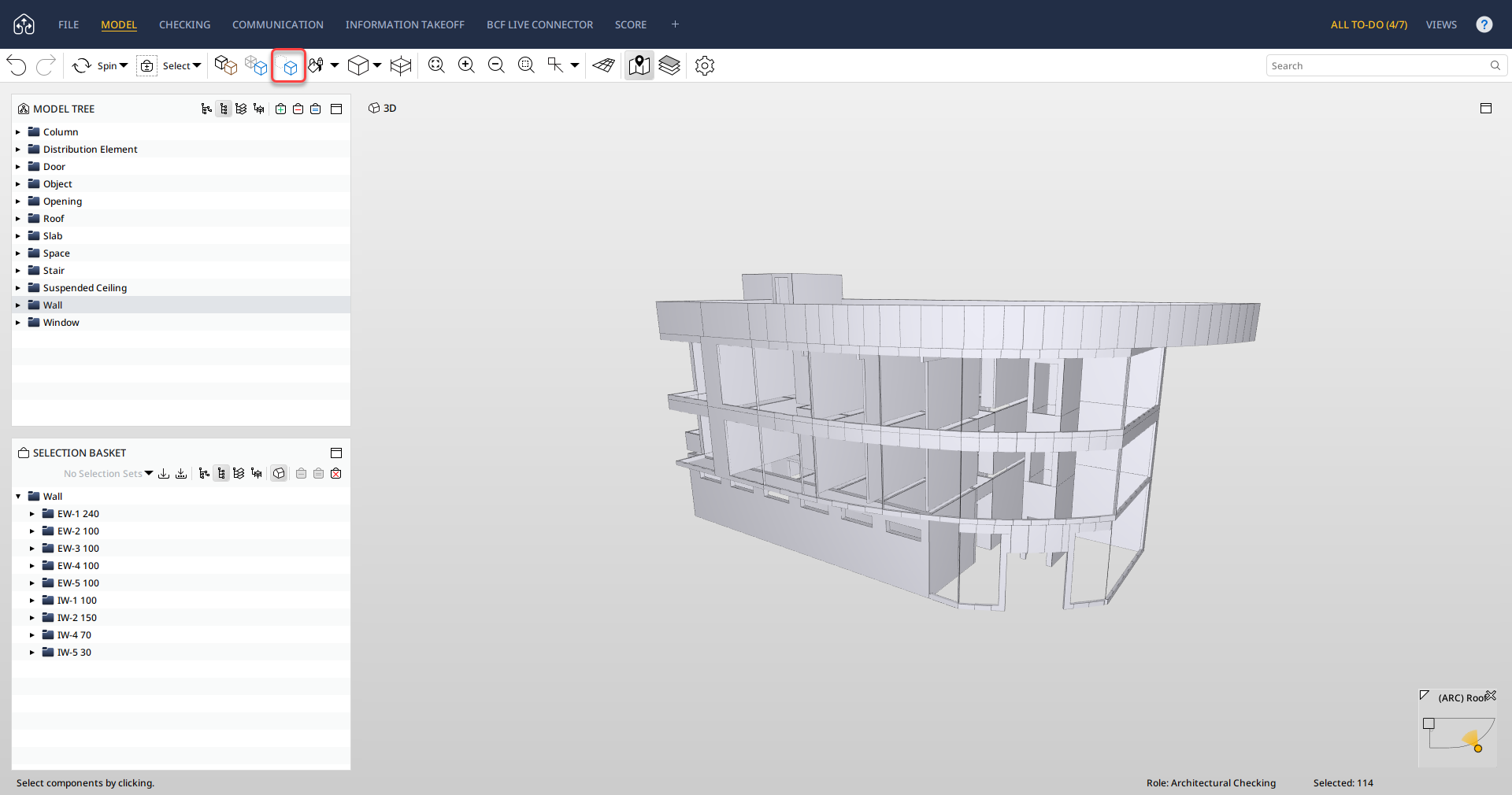Viewport: 1512px width, 795px height.
Task: Click the dotted-tray download icon in Selection Basket
Action: click(x=181, y=473)
